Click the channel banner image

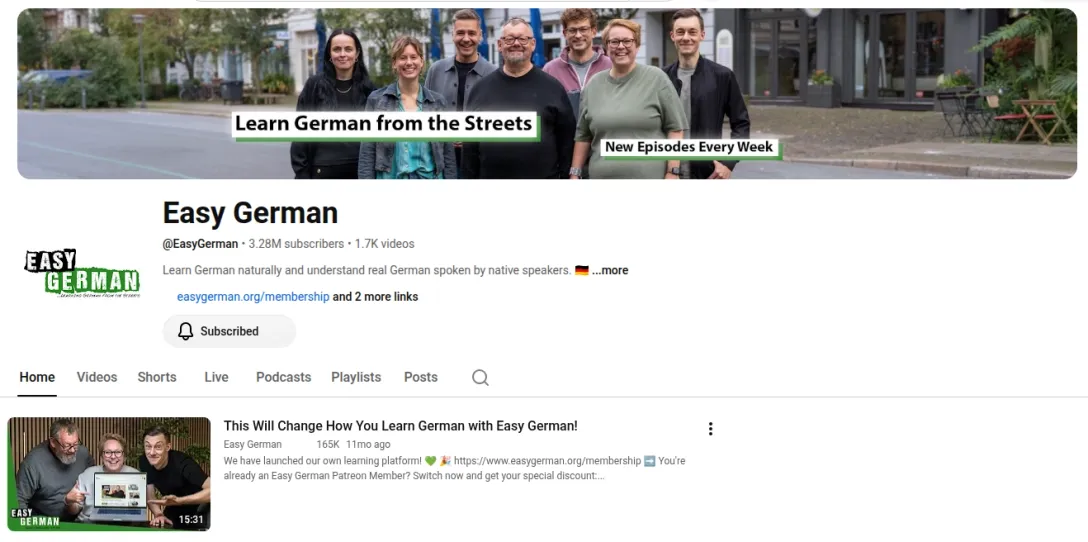coord(547,94)
